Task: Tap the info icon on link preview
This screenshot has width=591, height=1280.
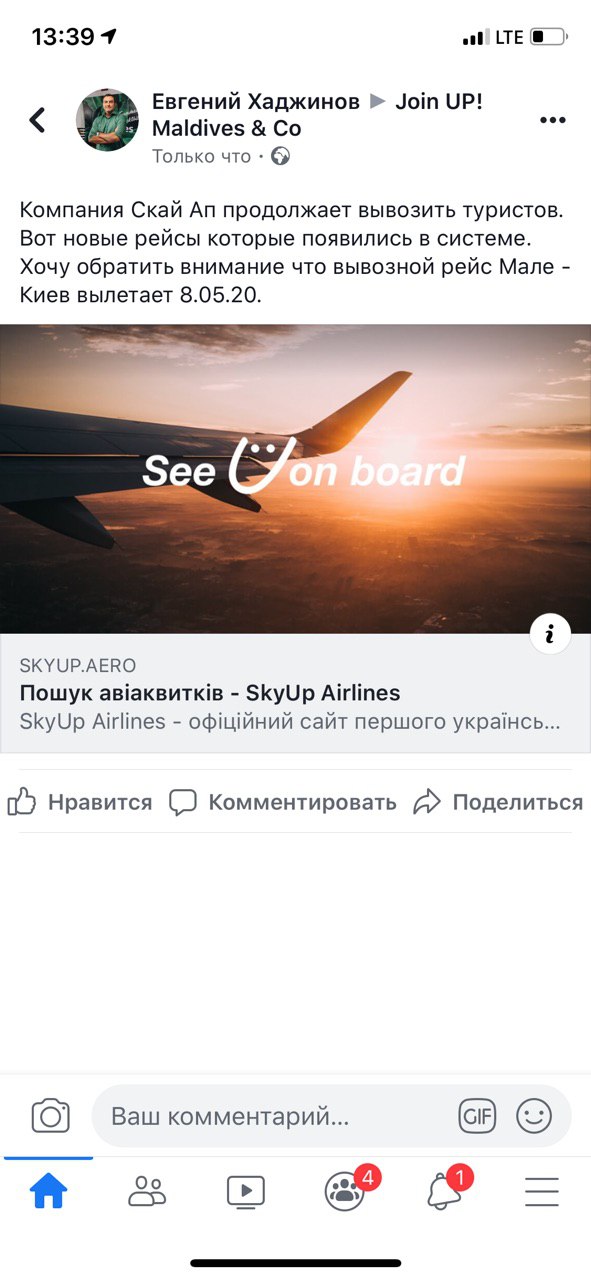Action: pos(550,633)
